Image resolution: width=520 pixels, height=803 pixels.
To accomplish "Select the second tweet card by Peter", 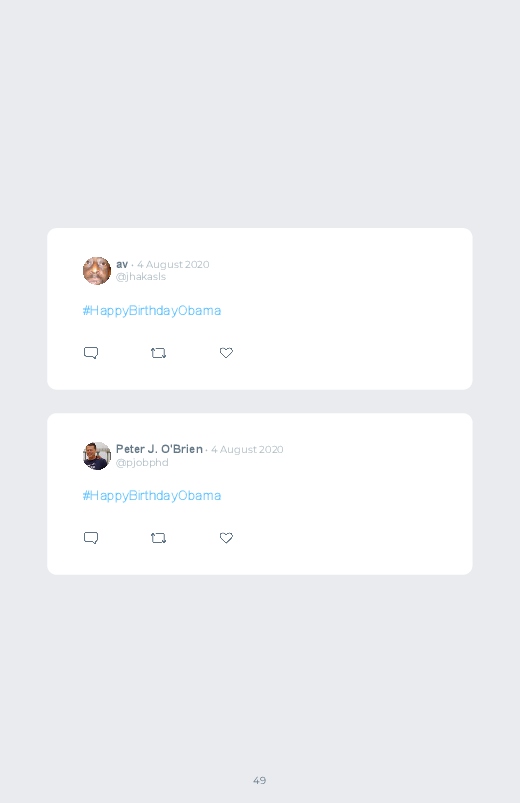I will (x=260, y=494).
